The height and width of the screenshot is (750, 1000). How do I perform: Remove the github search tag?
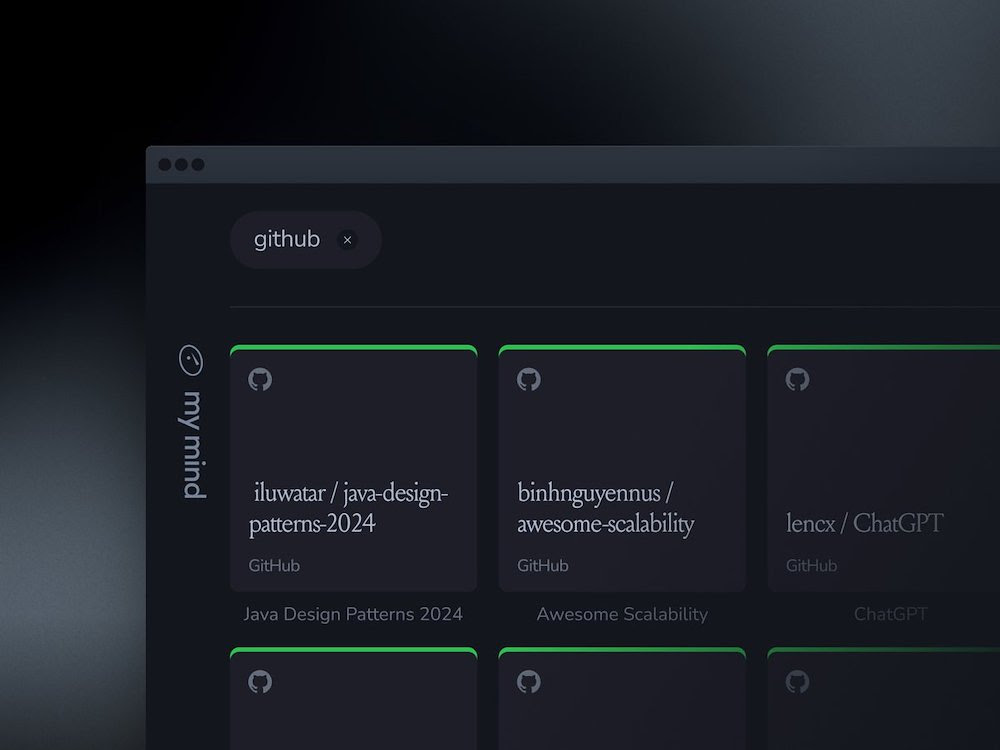(x=347, y=240)
